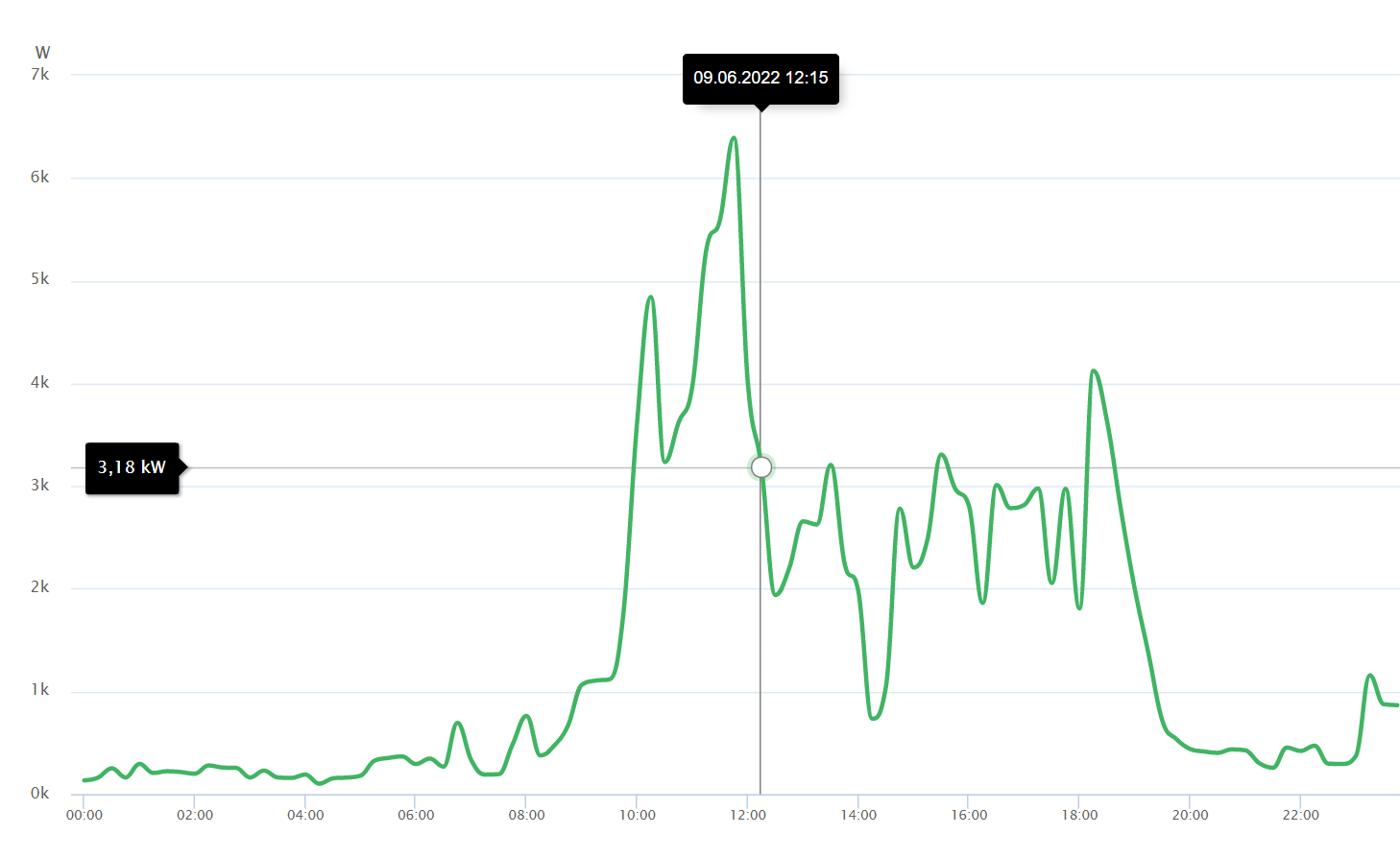This screenshot has height=858, width=1400.
Task: Click the 00:00 x-axis label
Action: tap(84, 815)
